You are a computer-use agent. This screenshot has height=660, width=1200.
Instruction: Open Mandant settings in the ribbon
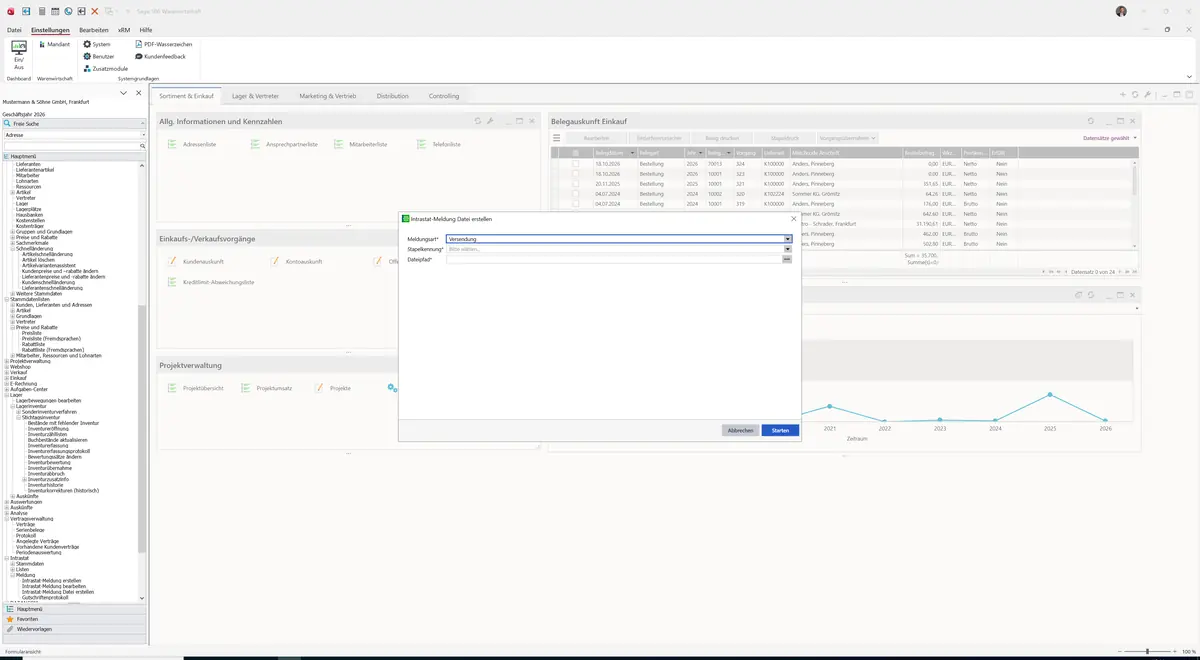(54, 44)
